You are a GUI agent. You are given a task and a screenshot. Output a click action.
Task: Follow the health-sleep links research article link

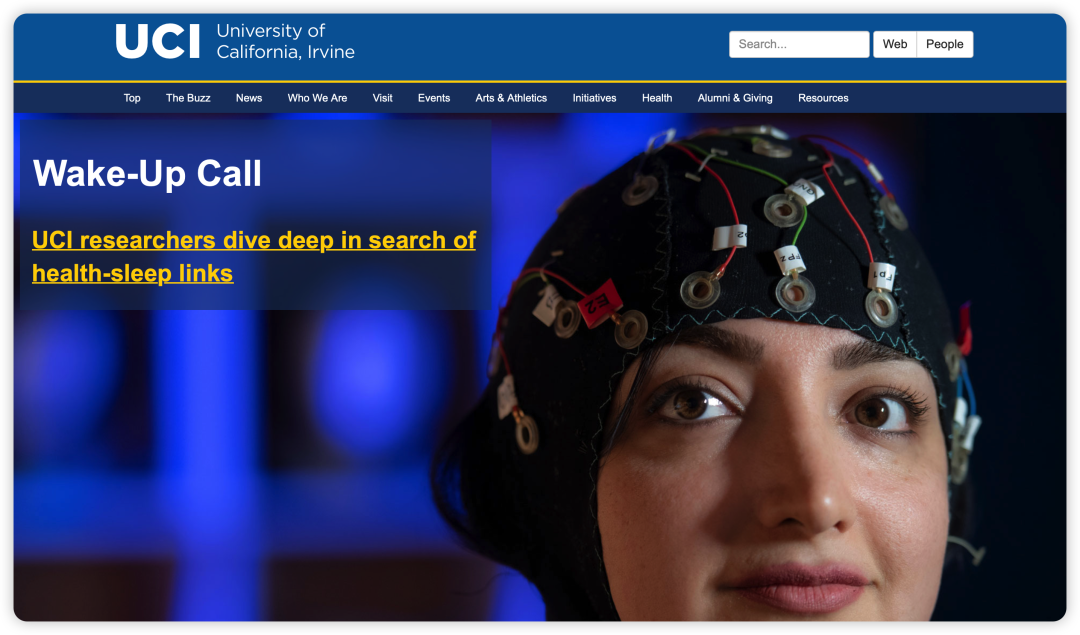pyautogui.click(x=253, y=257)
